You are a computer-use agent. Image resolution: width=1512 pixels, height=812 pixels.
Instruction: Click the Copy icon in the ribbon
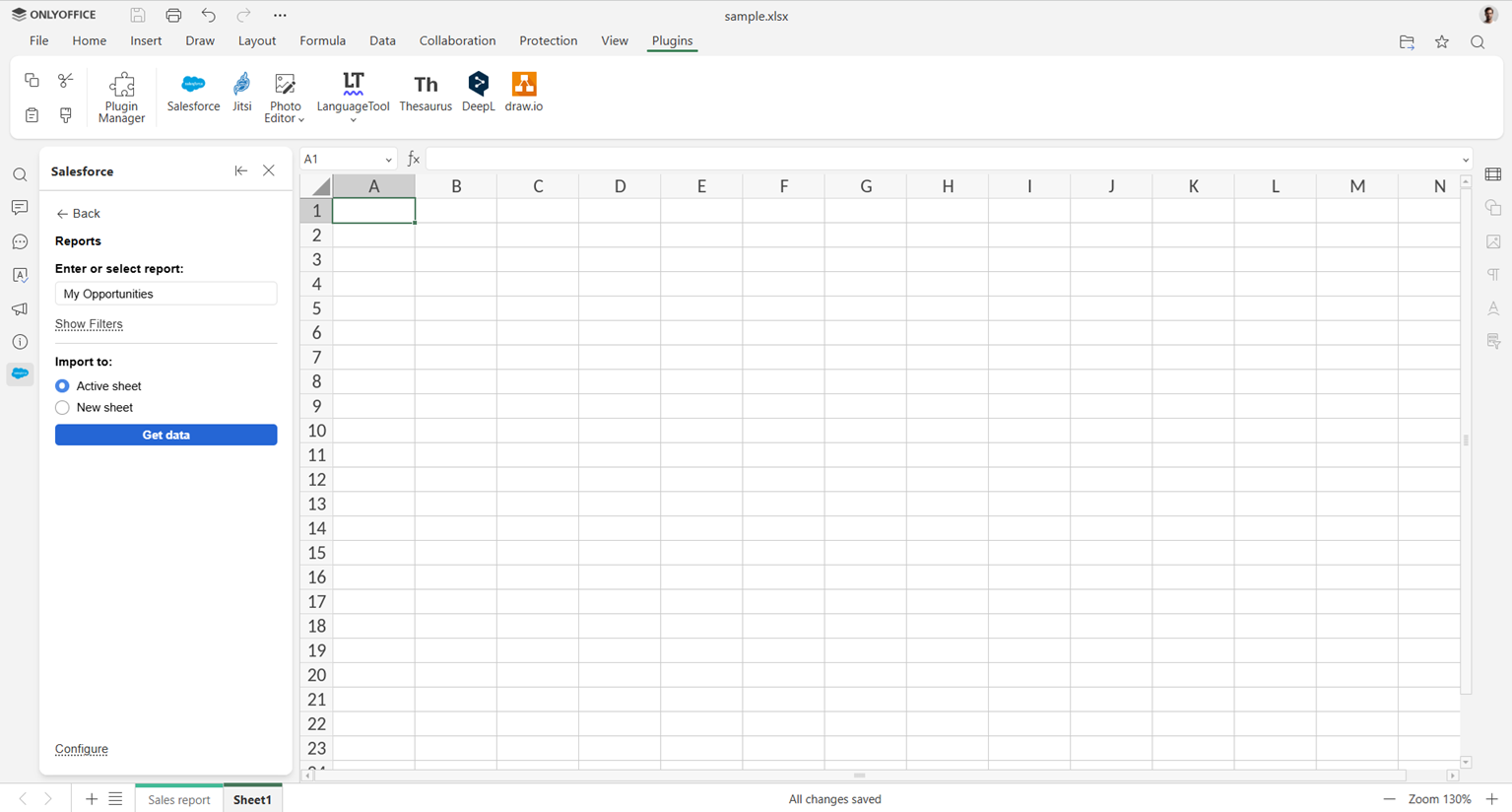(32, 80)
